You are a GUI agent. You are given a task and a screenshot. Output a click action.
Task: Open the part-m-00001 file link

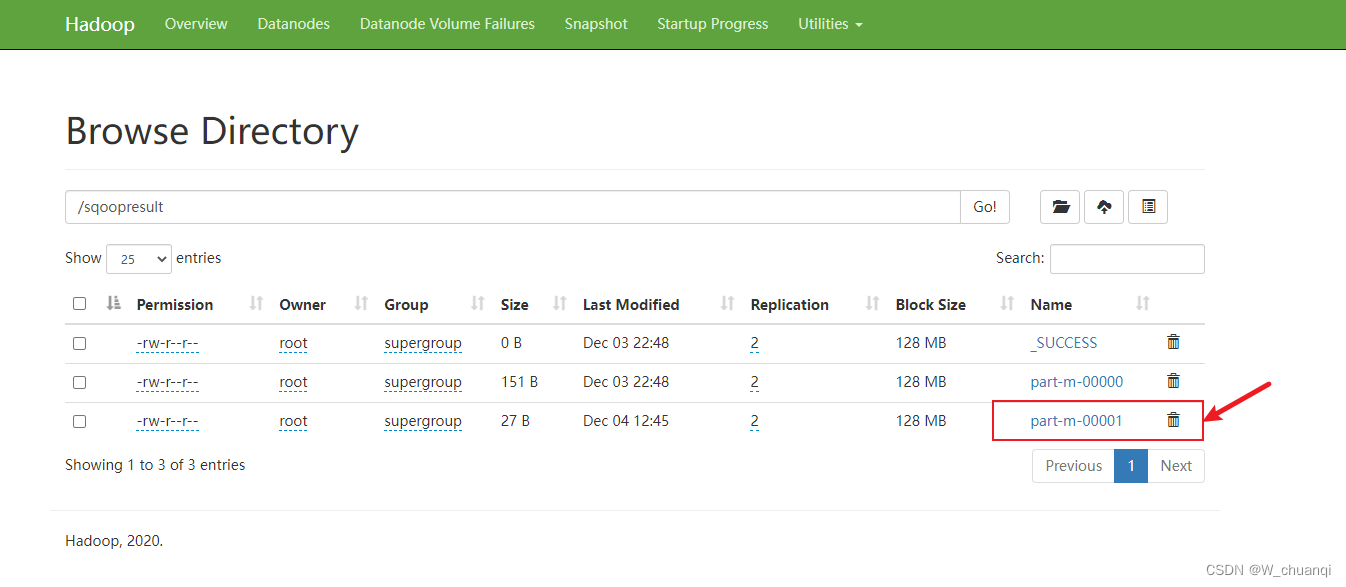click(x=1077, y=420)
